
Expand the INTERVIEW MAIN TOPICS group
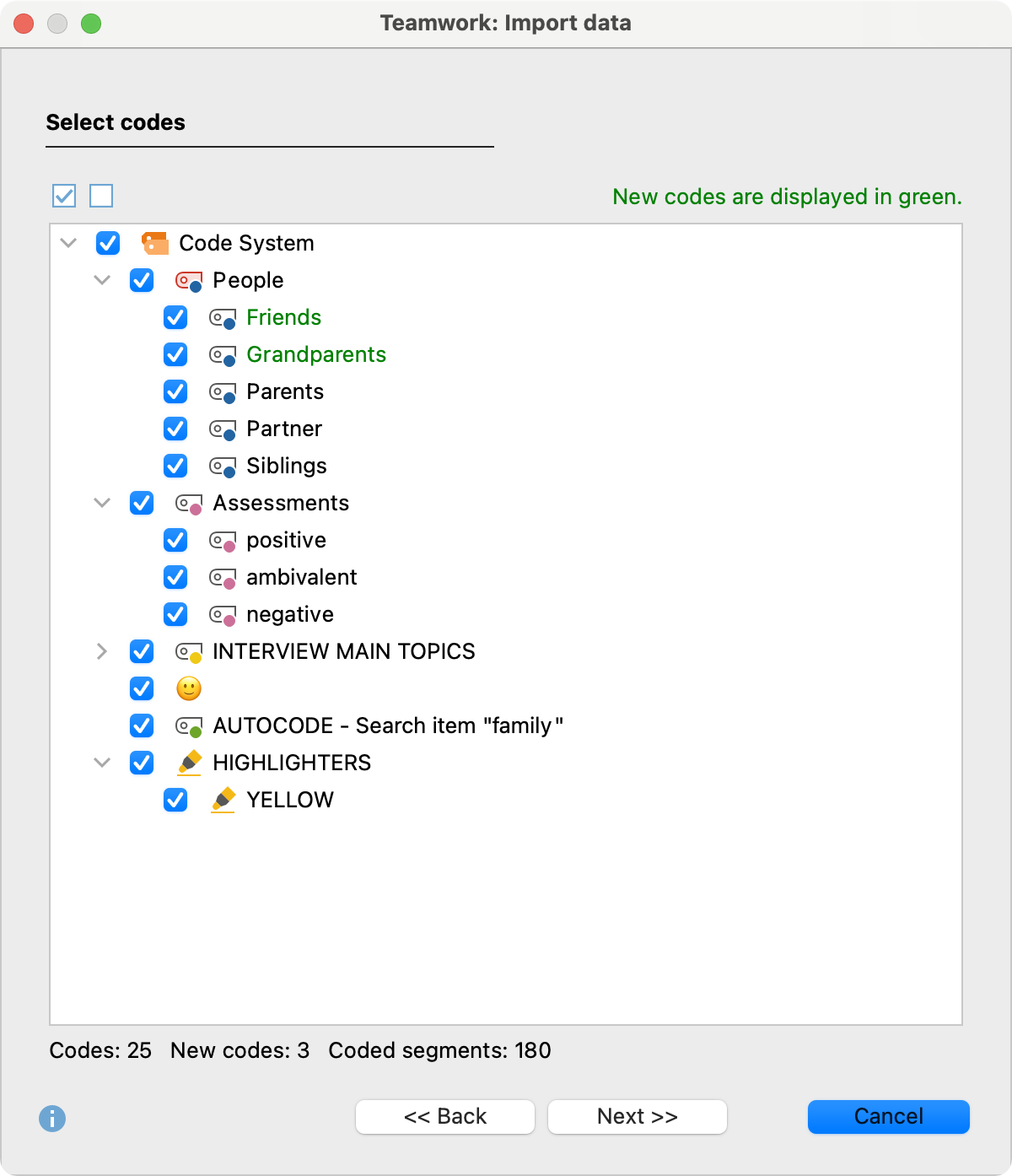[x=102, y=651]
